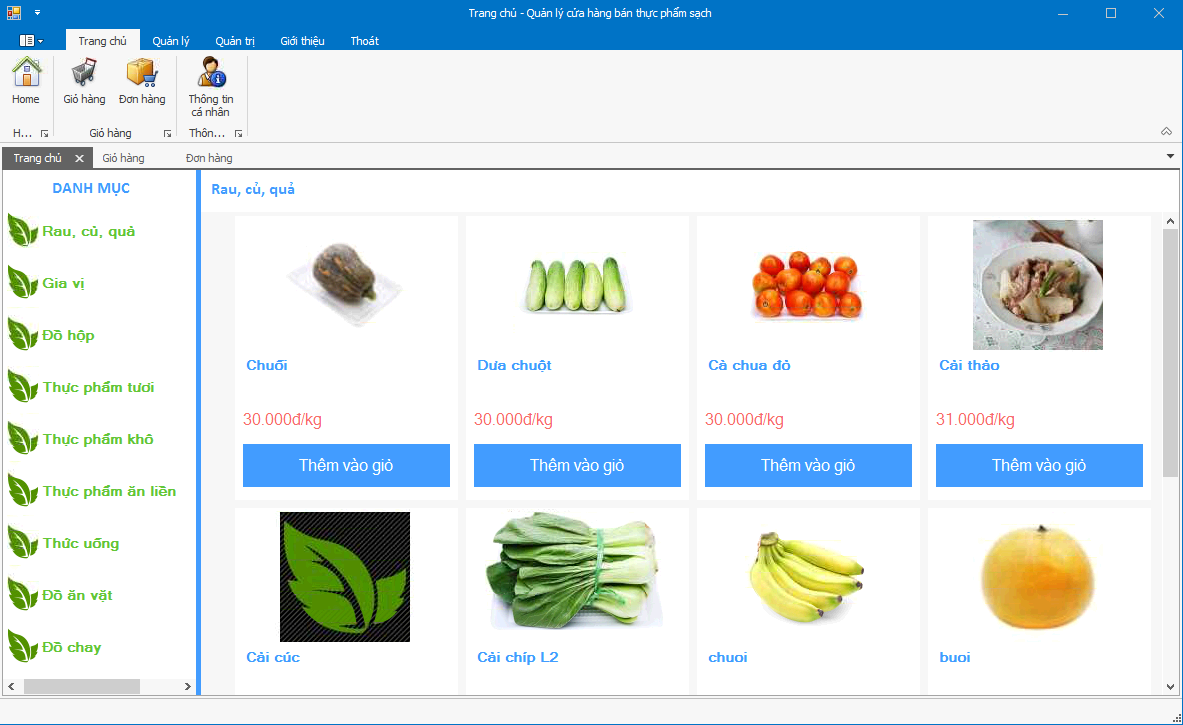
Task: Select the Quản lý ribbon tab
Action: tap(171, 41)
